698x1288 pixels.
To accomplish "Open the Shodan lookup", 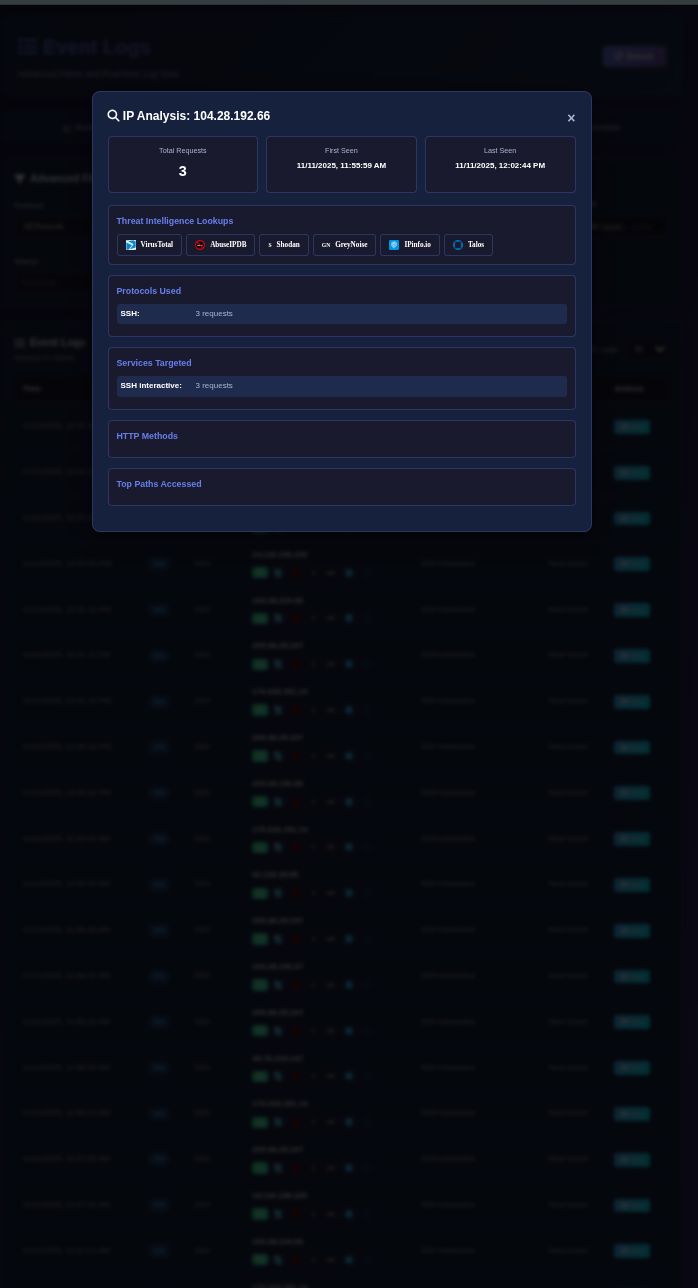I will tap(284, 245).
